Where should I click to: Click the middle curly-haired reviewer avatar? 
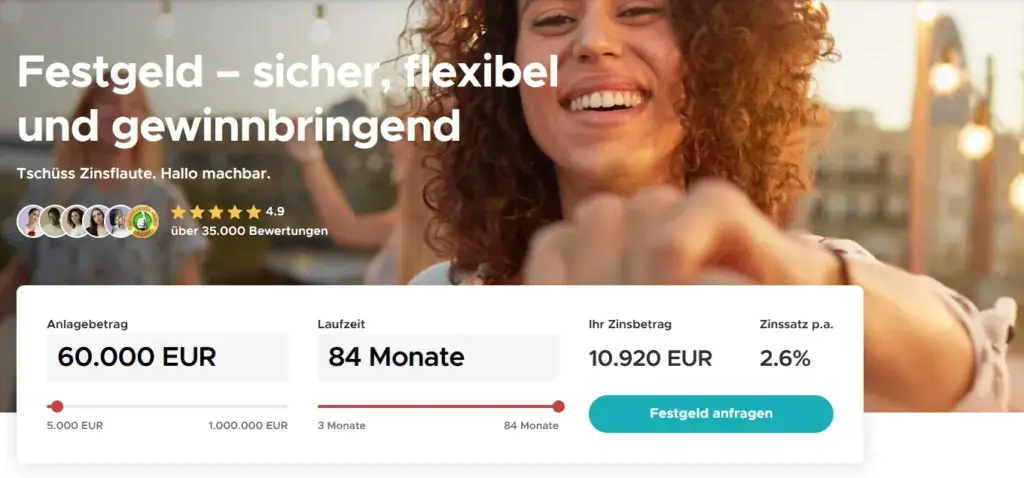75,221
